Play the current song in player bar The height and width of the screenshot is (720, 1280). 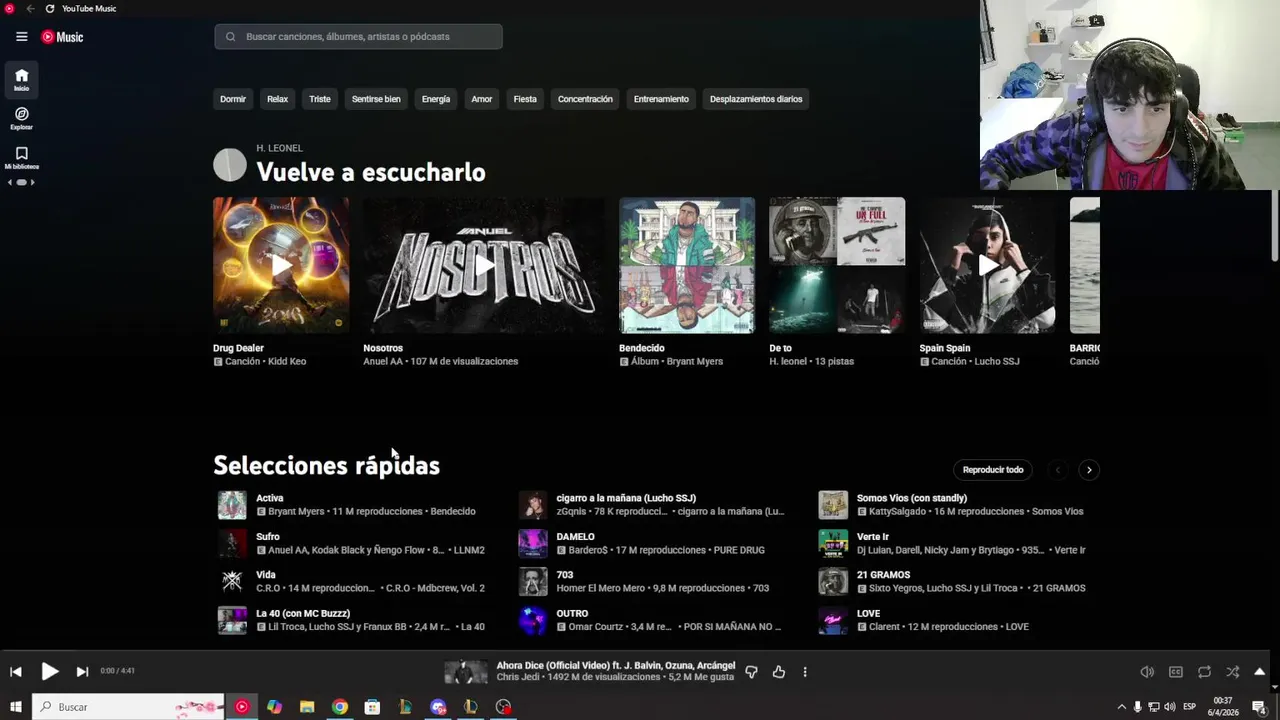pos(49,672)
